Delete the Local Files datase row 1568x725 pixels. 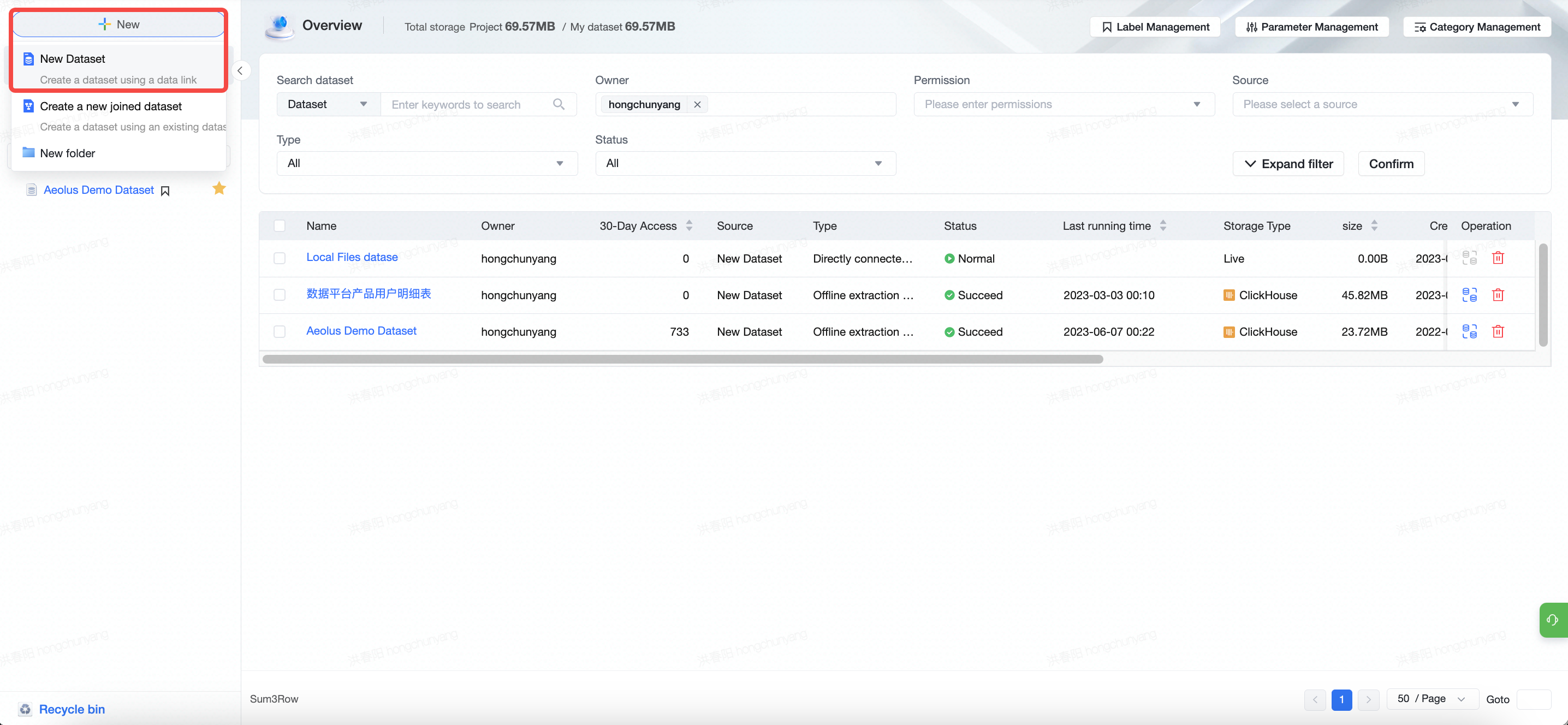pyautogui.click(x=1498, y=258)
